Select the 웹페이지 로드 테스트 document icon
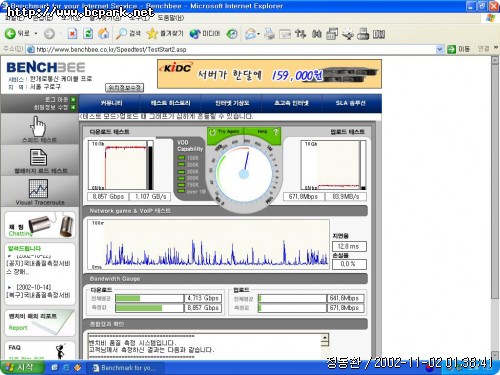 (39, 157)
